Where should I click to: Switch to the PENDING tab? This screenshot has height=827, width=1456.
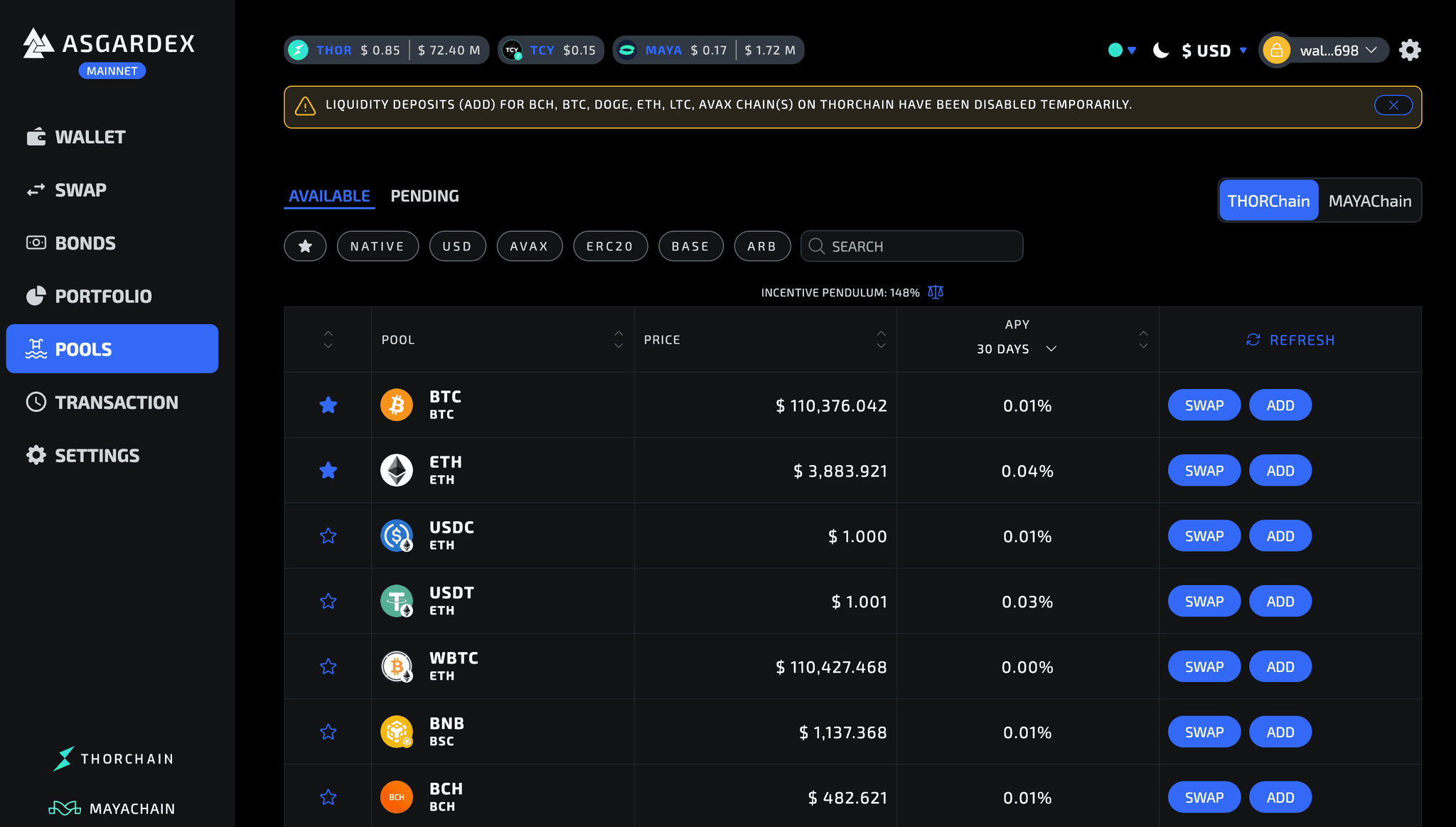click(x=424, y=196)
